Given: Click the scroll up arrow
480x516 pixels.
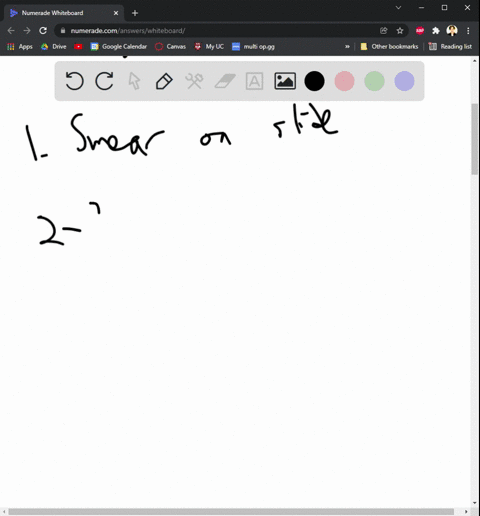Looking at the screenshot, I should 475,60.
